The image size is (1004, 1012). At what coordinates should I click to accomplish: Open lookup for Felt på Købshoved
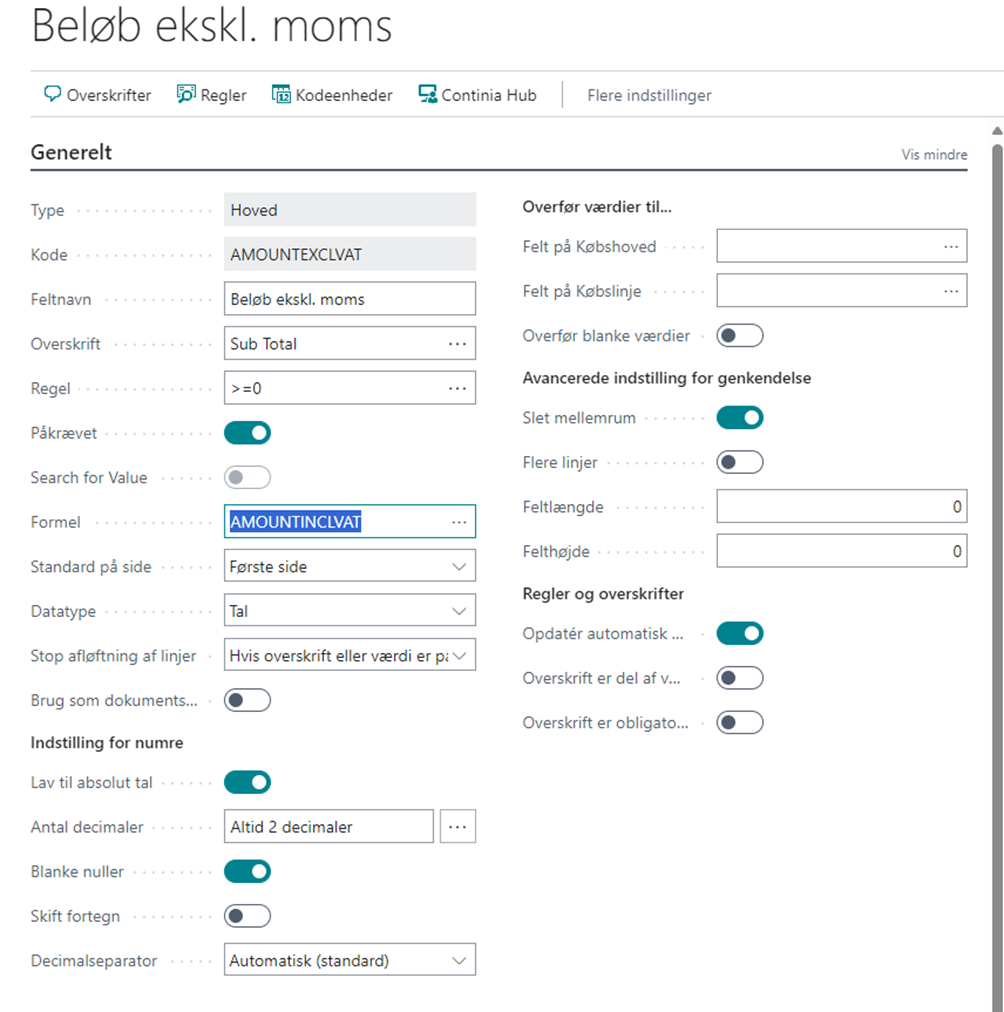pyautogui.click(x=950, y=247)
